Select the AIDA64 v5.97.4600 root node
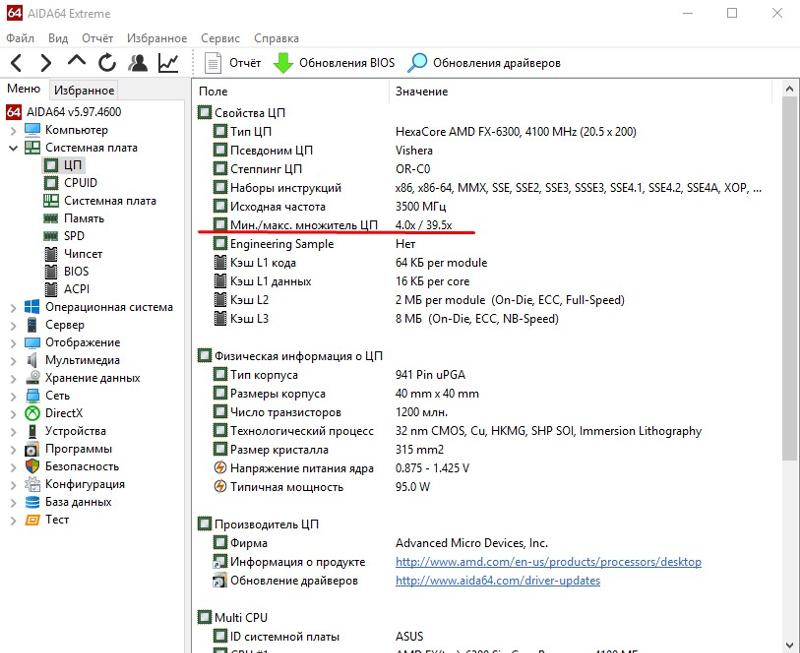The height and width of the screenshot is (653, 800). [64, 112]
